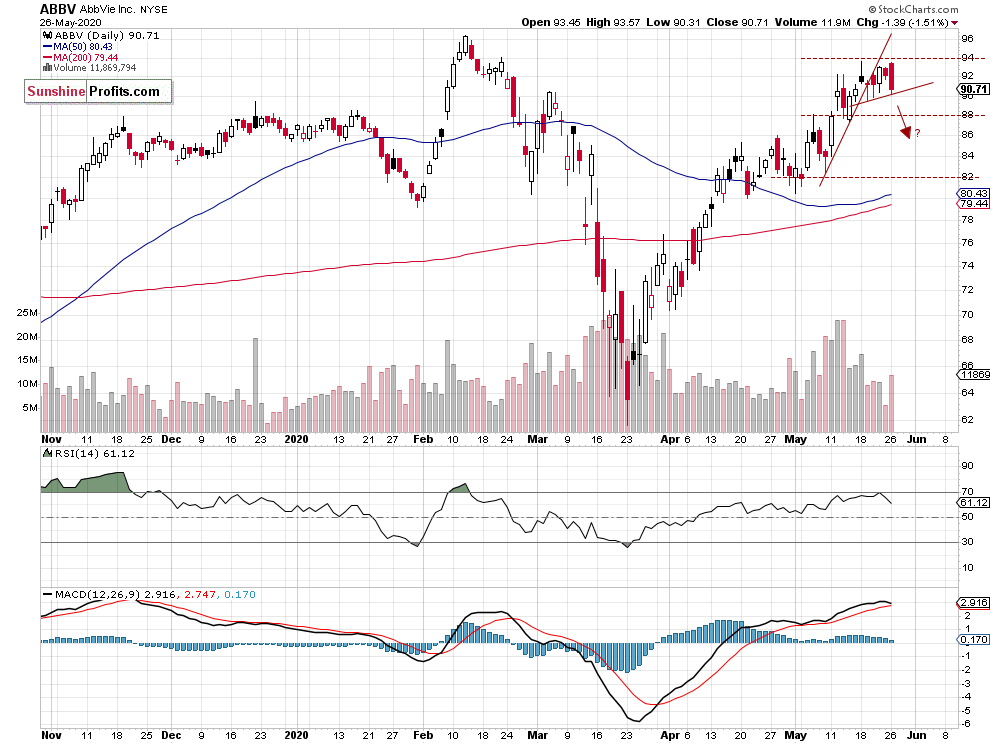Click the 79.44 moving average axis tag

point(974,203)
